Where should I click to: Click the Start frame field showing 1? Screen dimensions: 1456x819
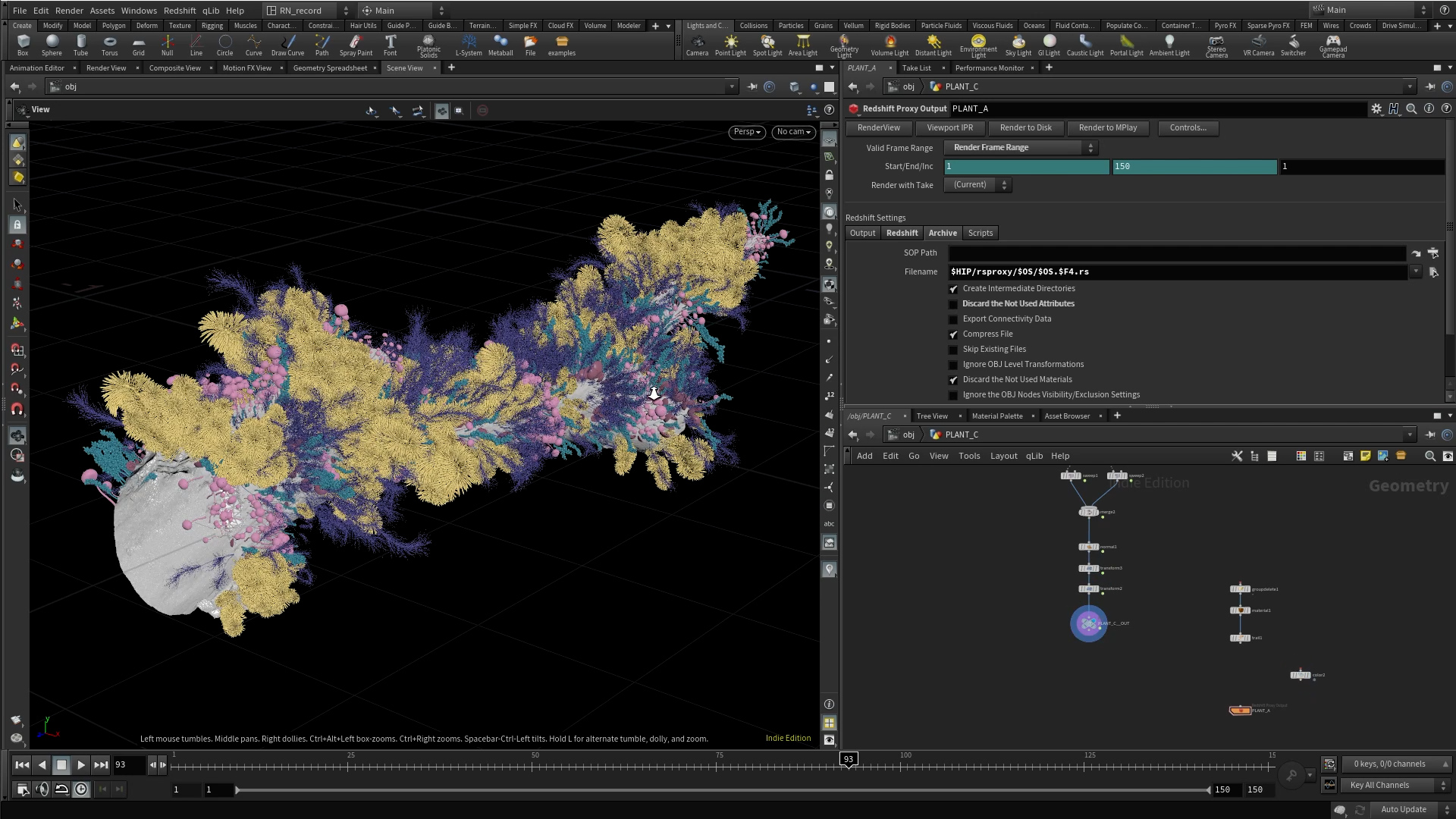[x=1026, y=167]
